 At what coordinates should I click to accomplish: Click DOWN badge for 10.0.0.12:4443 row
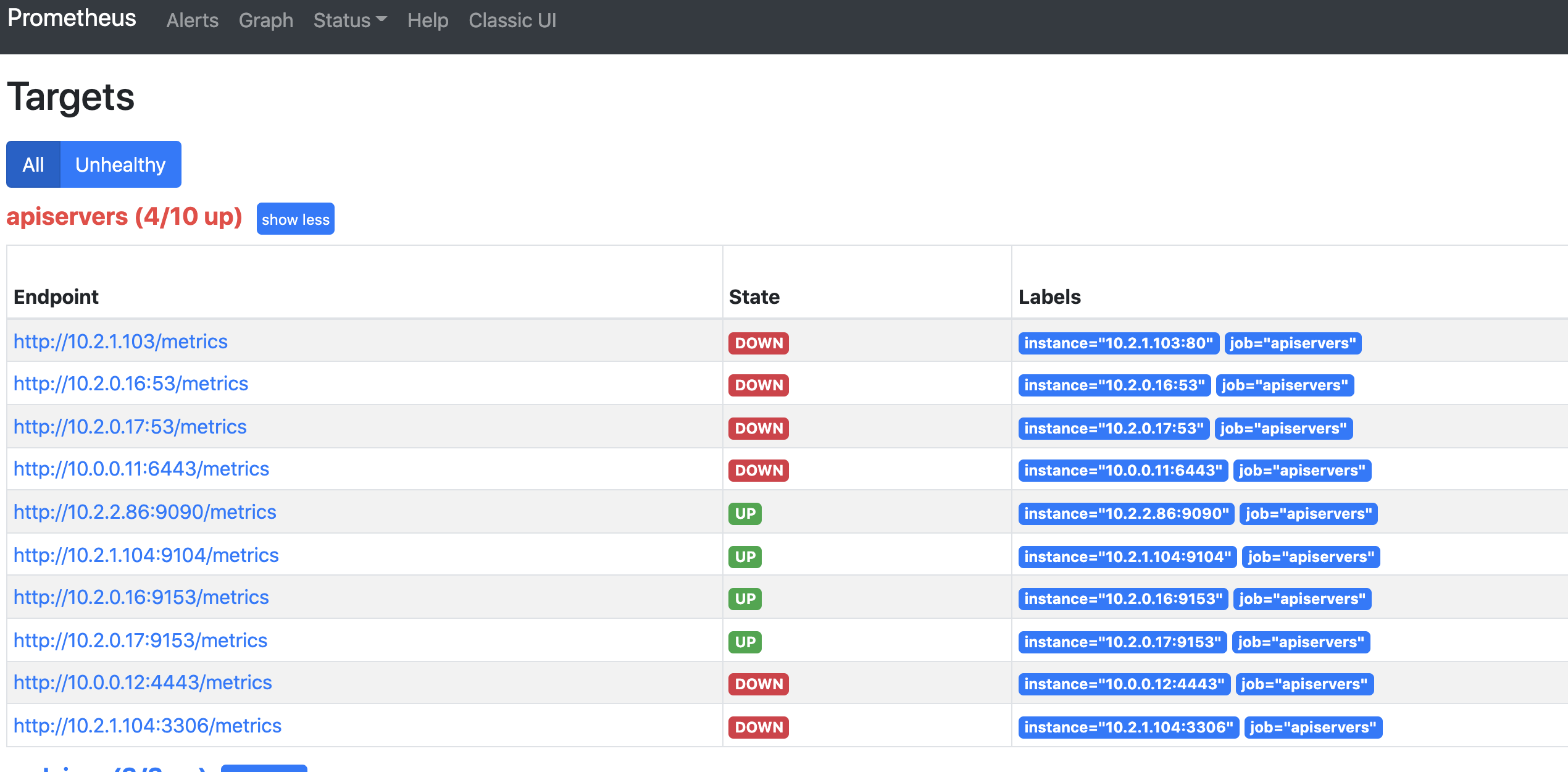pyautogui.click(x=759, y=684)
